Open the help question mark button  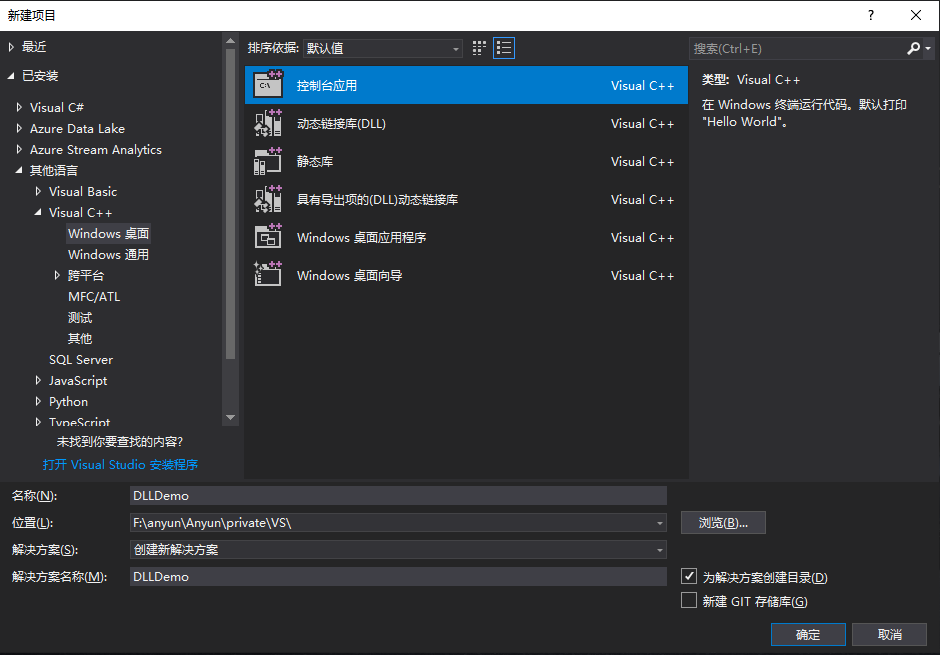coord(870,15)
